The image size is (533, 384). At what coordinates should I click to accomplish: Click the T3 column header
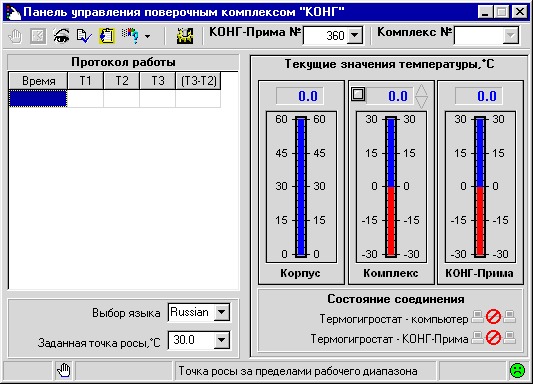point(158,81)
